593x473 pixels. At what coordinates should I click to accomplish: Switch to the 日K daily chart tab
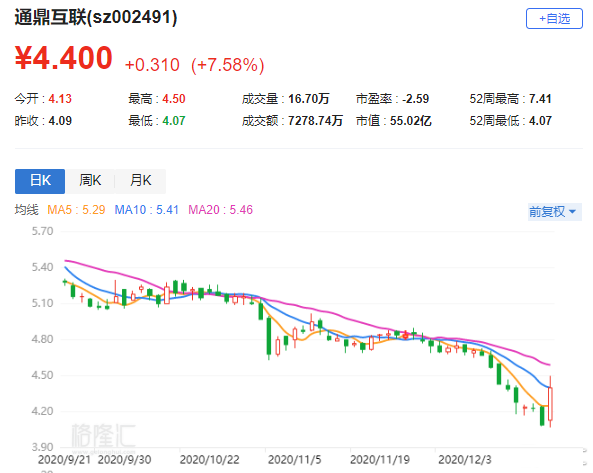(40, 181)
